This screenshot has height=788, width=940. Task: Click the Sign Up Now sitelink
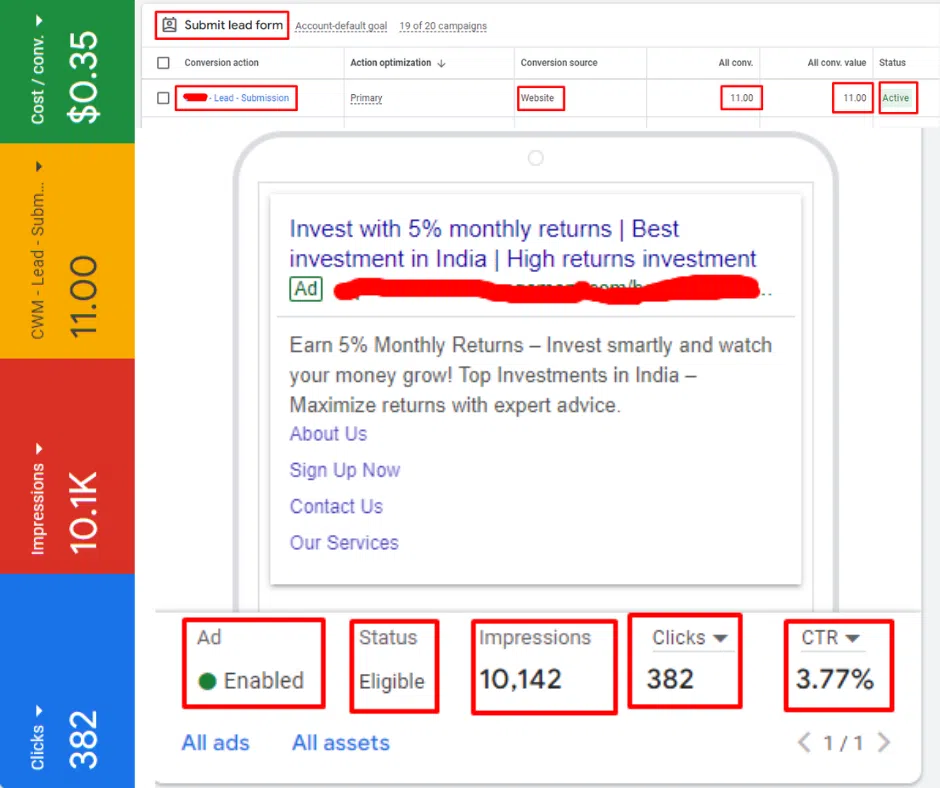tap(344, 470)
